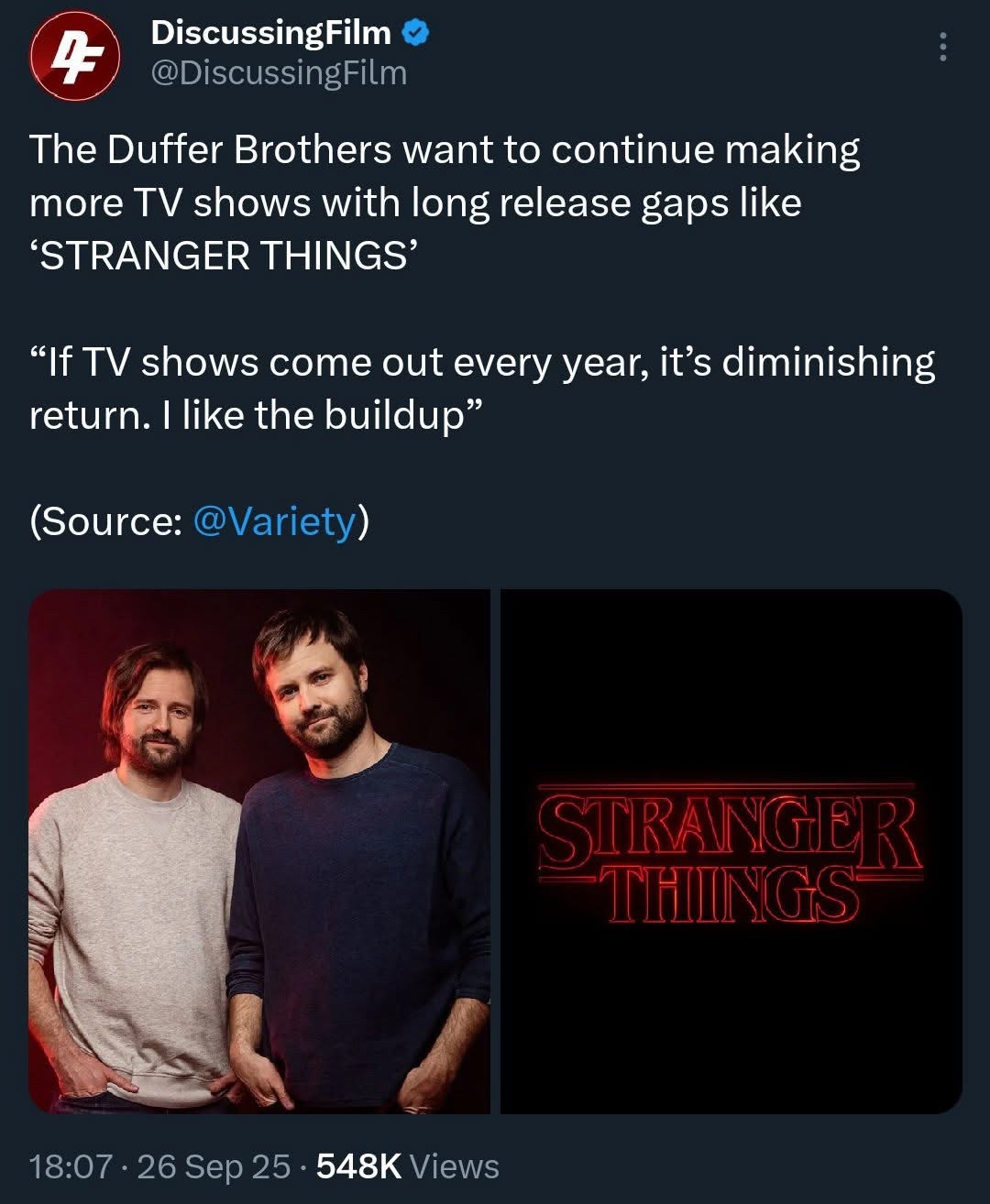The image size is (990, 1204).
Task: Click the 18:07 timestamp
Action: 70,1166
